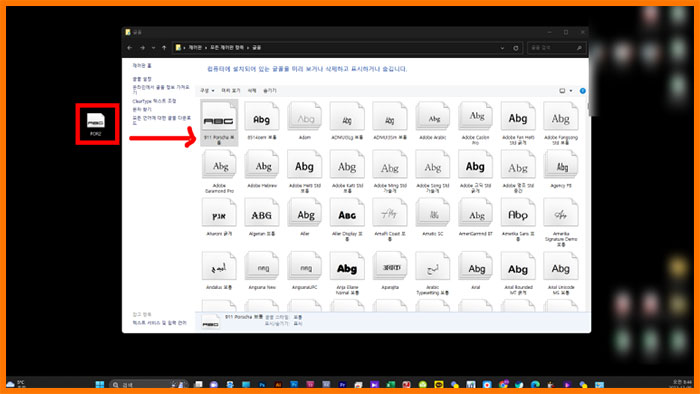
Task: Select the Anja Eliane Normal font icon
Action: 347,267
